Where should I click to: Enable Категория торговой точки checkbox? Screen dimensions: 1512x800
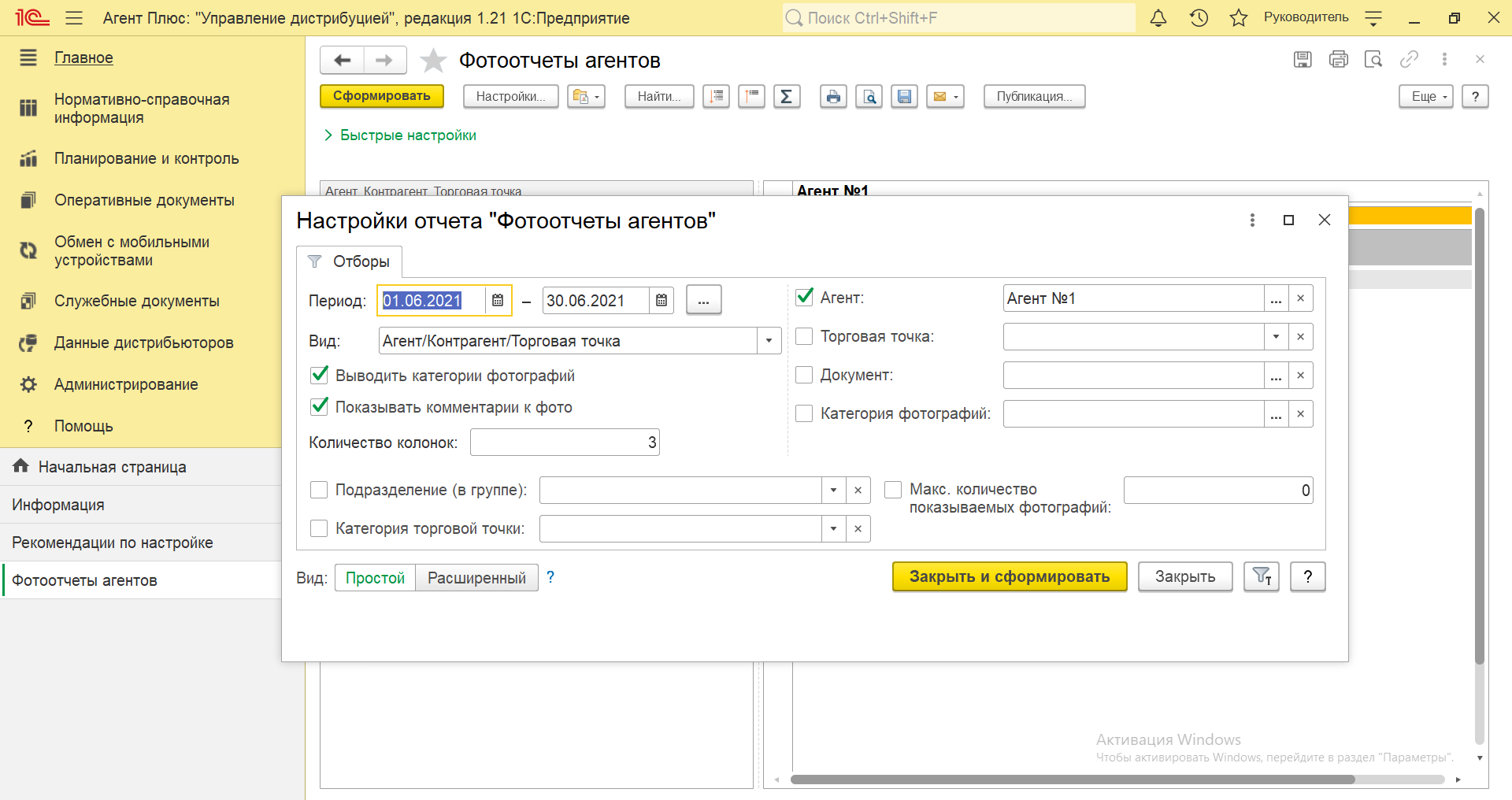point(319,528)
